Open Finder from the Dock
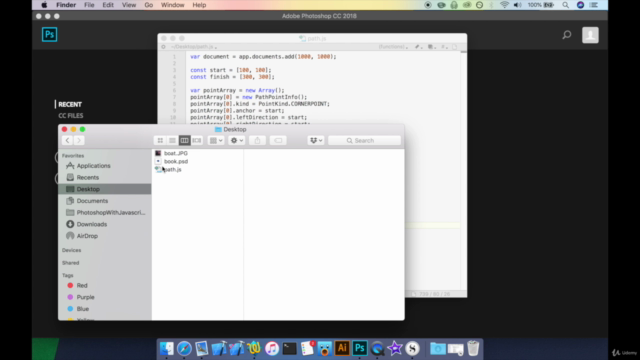The width and height of the screenshot is (640, 360). click(x=167, y=348)
